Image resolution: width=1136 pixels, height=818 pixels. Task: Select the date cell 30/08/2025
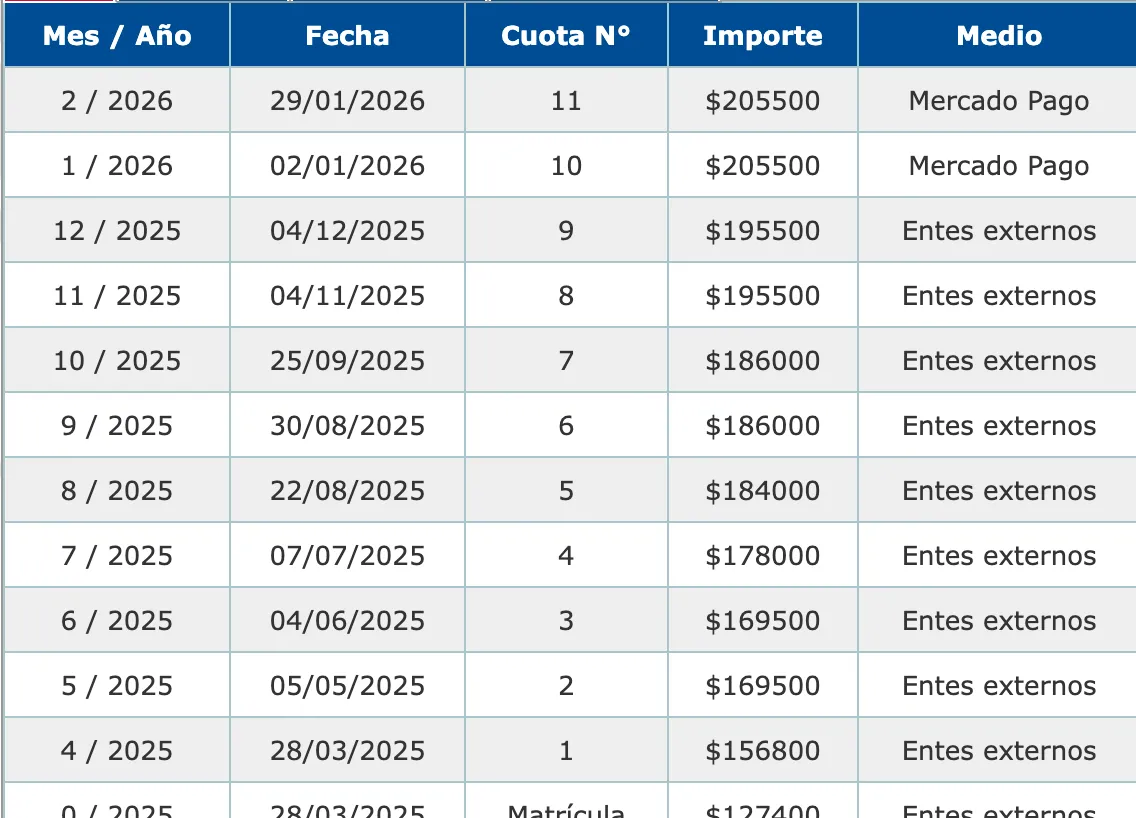[x=347, y=426]
